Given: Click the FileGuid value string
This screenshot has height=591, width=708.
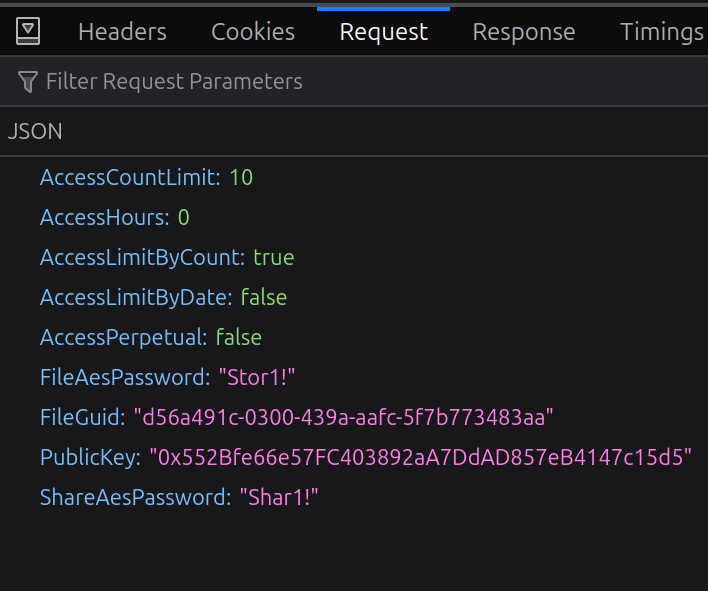Looking at the screenshot, I should click(343, 417).
